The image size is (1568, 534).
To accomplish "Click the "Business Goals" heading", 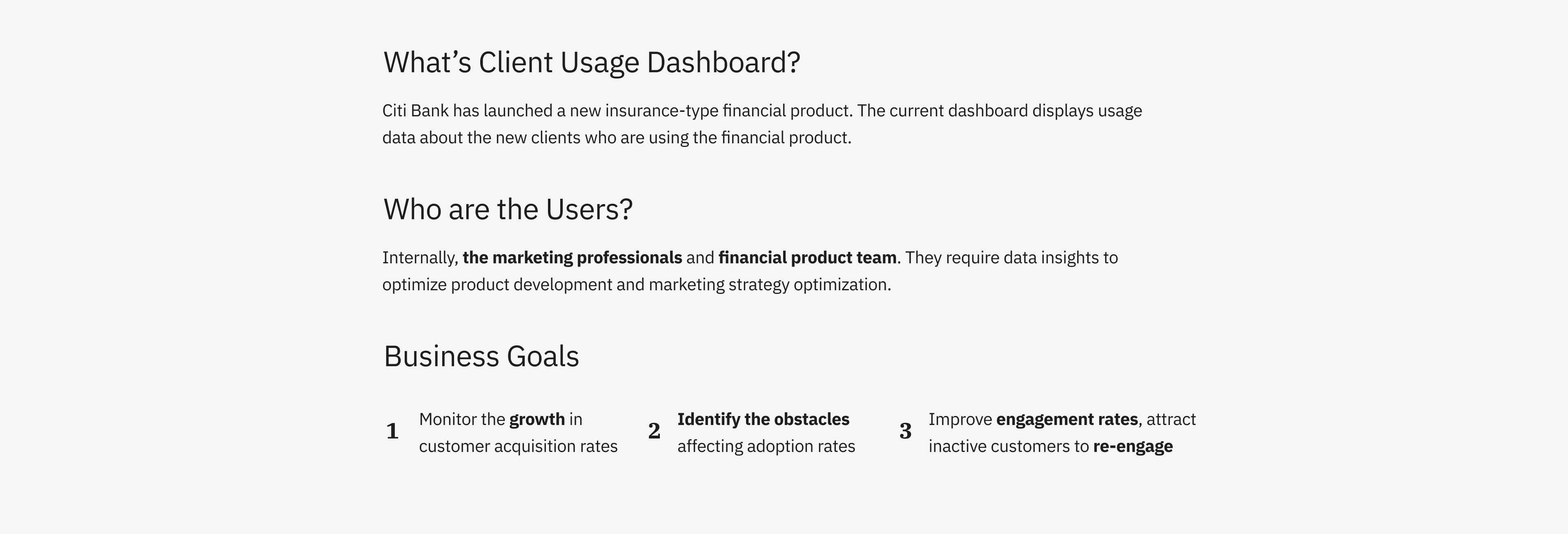I will (x=481, y=356).
